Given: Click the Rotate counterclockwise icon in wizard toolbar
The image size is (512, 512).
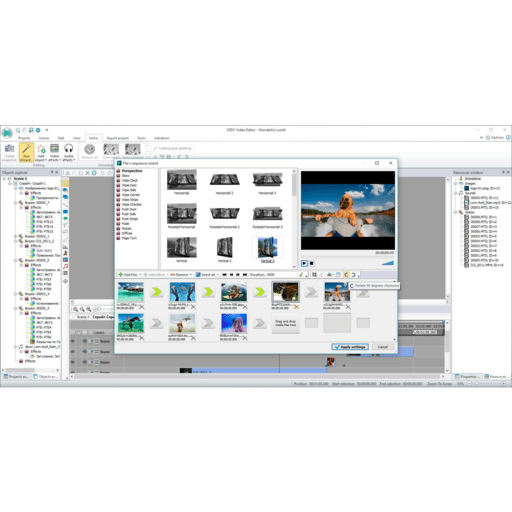Looking at the screenshot, I should [353, 275].
